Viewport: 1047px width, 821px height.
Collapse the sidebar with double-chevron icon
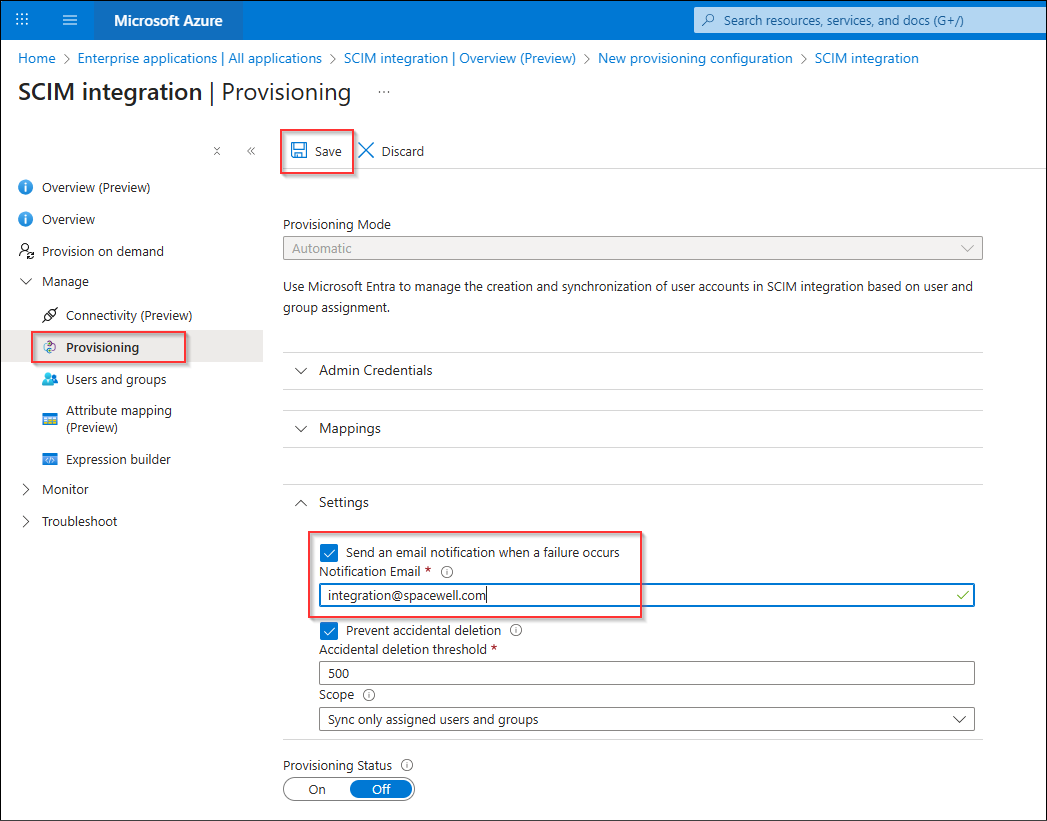pos(251,152)
